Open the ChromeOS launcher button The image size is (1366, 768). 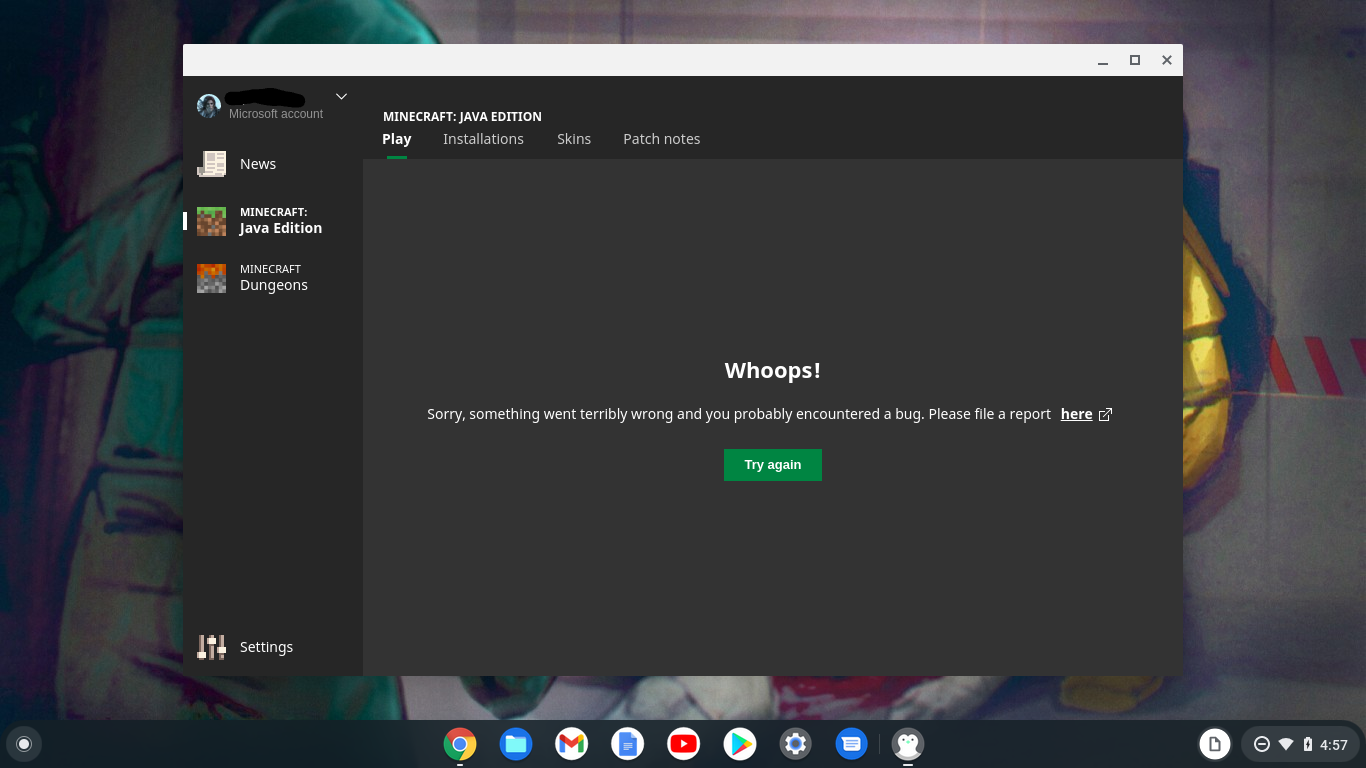coord(24,744)
